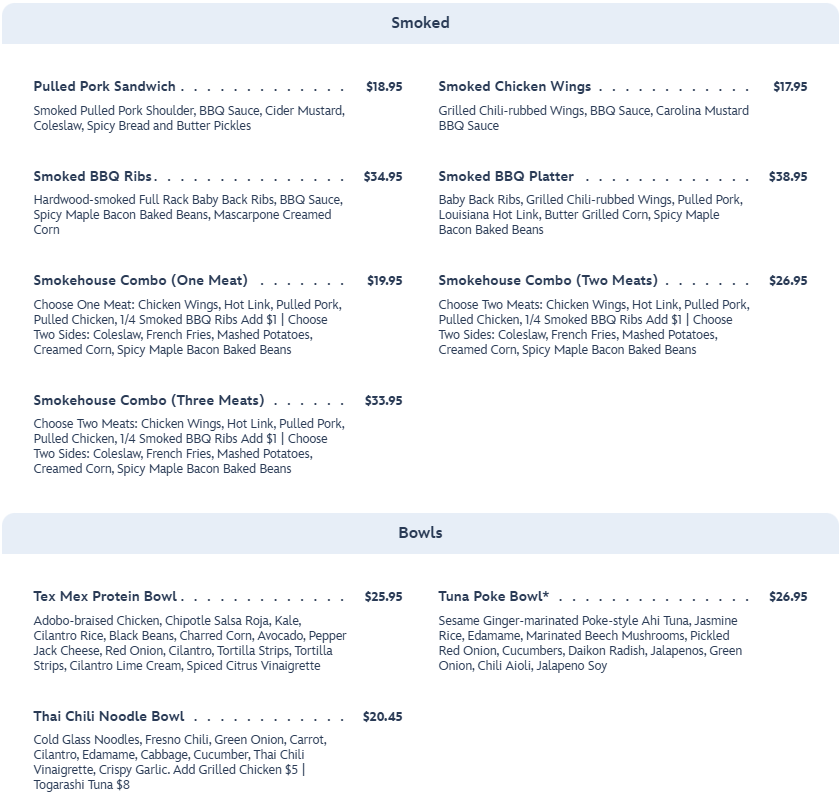
Task: Click the $34.95 price for BBQ Ribs
Action: click(383, 177)
